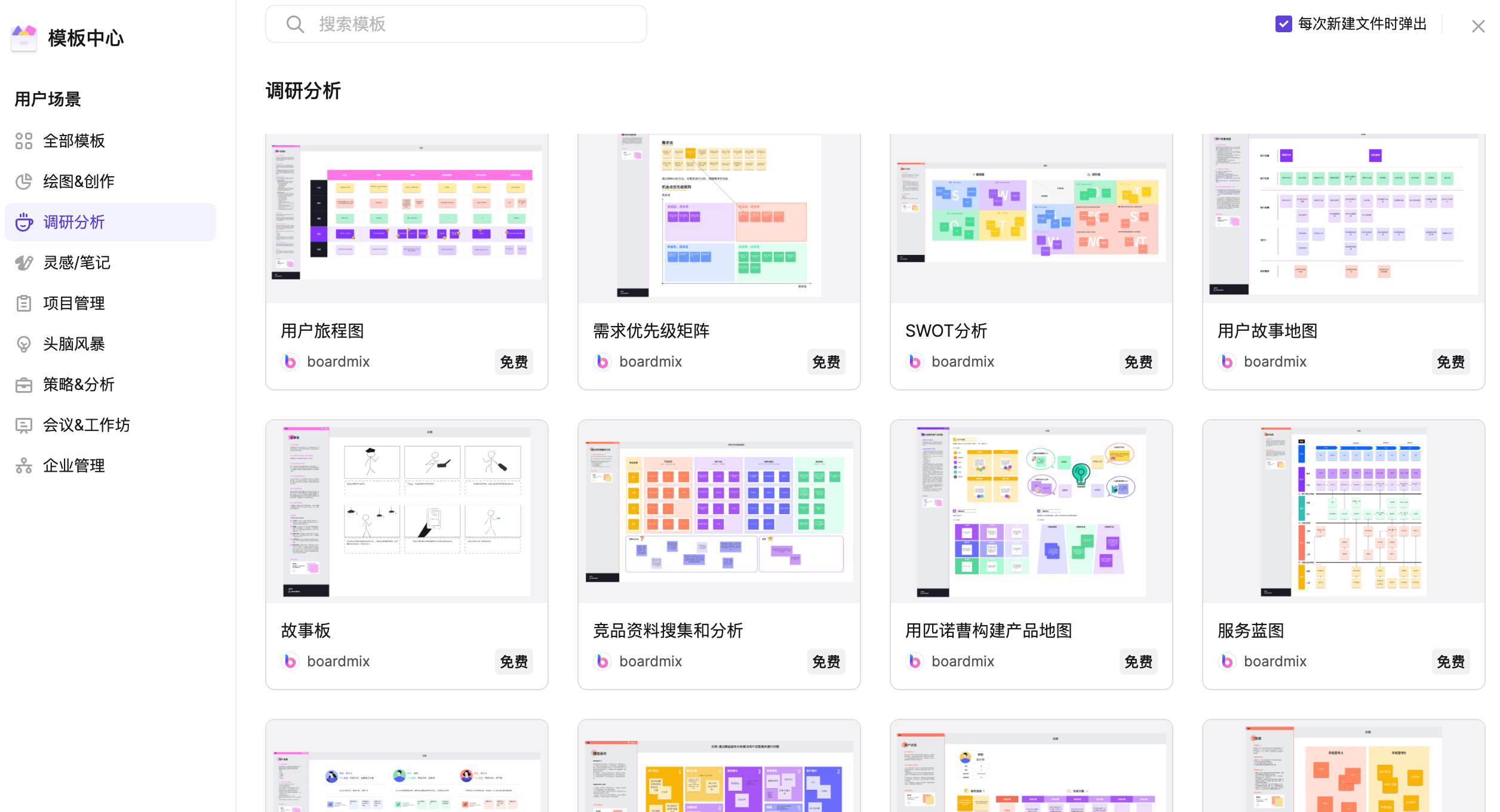This screenshot has width=1500, height=812.
Task: Click the 竞品资料搜集和分析 title text
Action: [x=668, y=630]
